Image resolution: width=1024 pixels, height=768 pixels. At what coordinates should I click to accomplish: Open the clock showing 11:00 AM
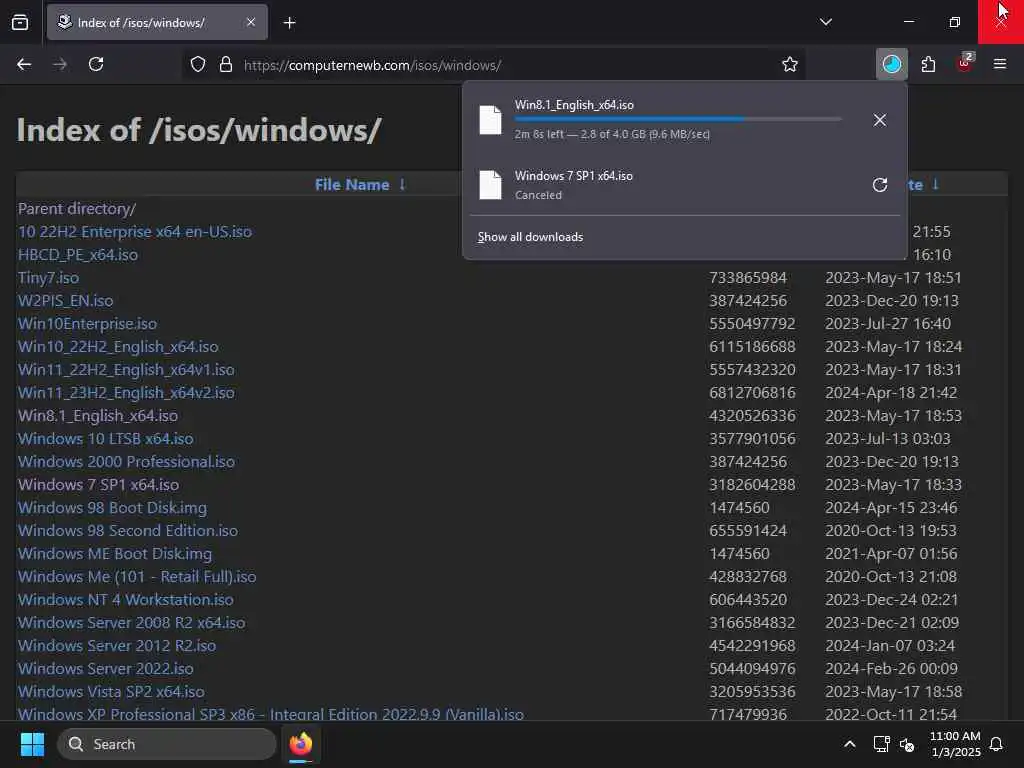click(955, 744)
